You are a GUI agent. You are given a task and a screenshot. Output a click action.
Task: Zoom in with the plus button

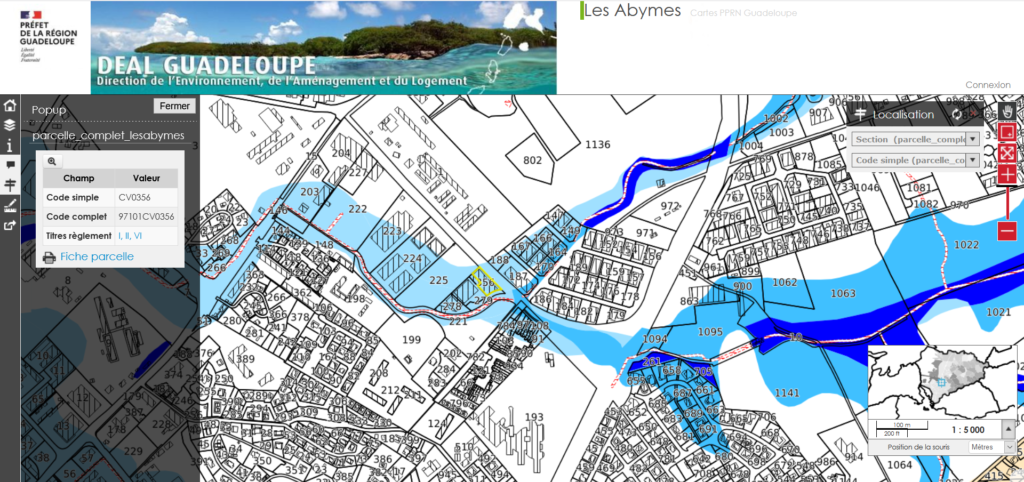1006,174
